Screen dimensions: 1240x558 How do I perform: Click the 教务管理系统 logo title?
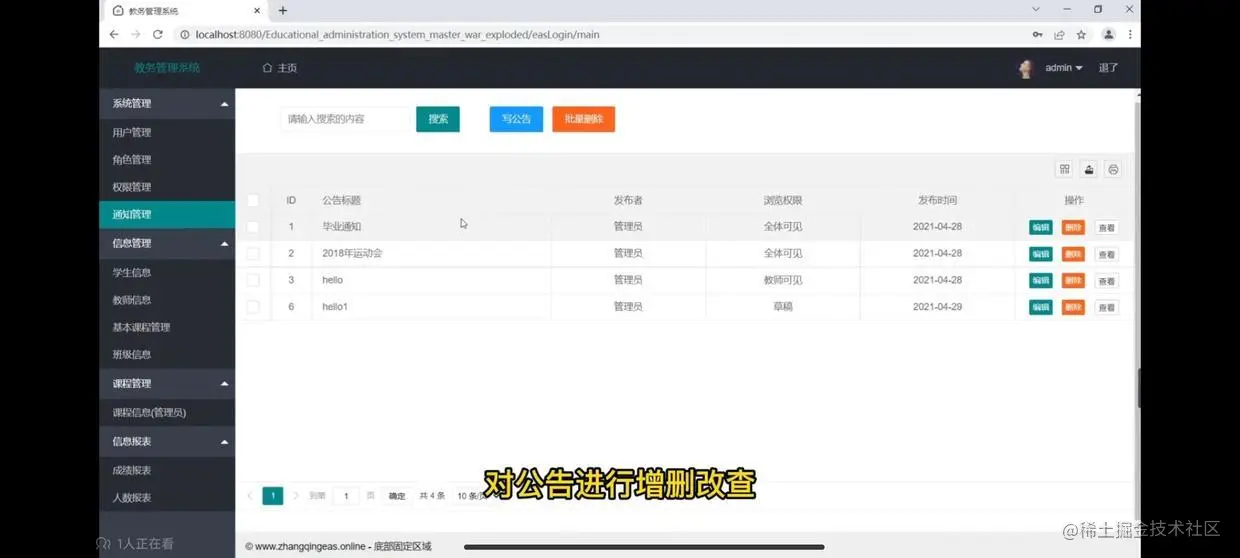click(167, 68)
